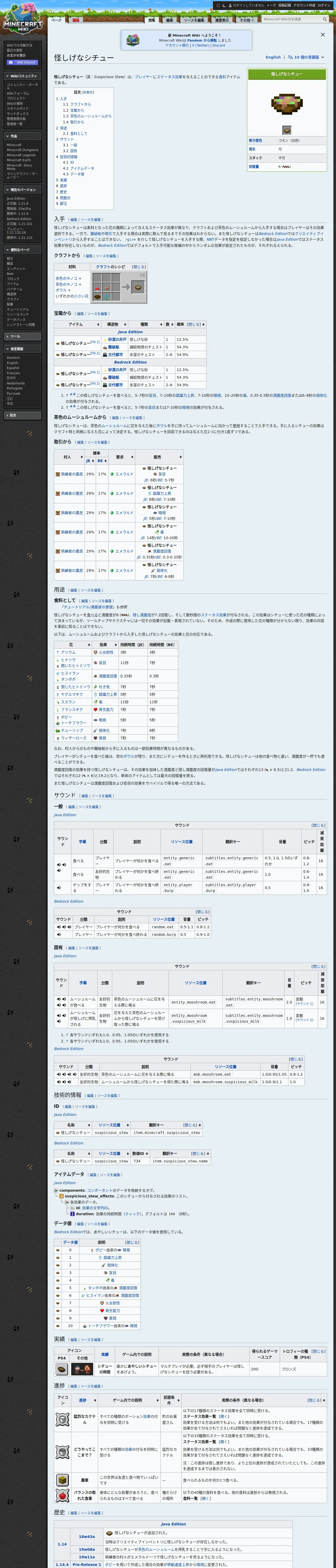The height and width of the screenshot is (1568, 336).
Task: Collapse the データ値 table via 閉じる
Action: coord(132,1242)
